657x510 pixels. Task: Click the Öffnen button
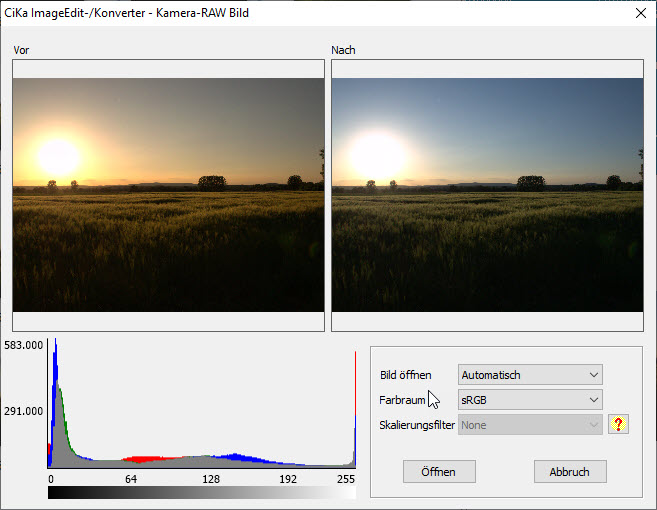pos(439,471)
